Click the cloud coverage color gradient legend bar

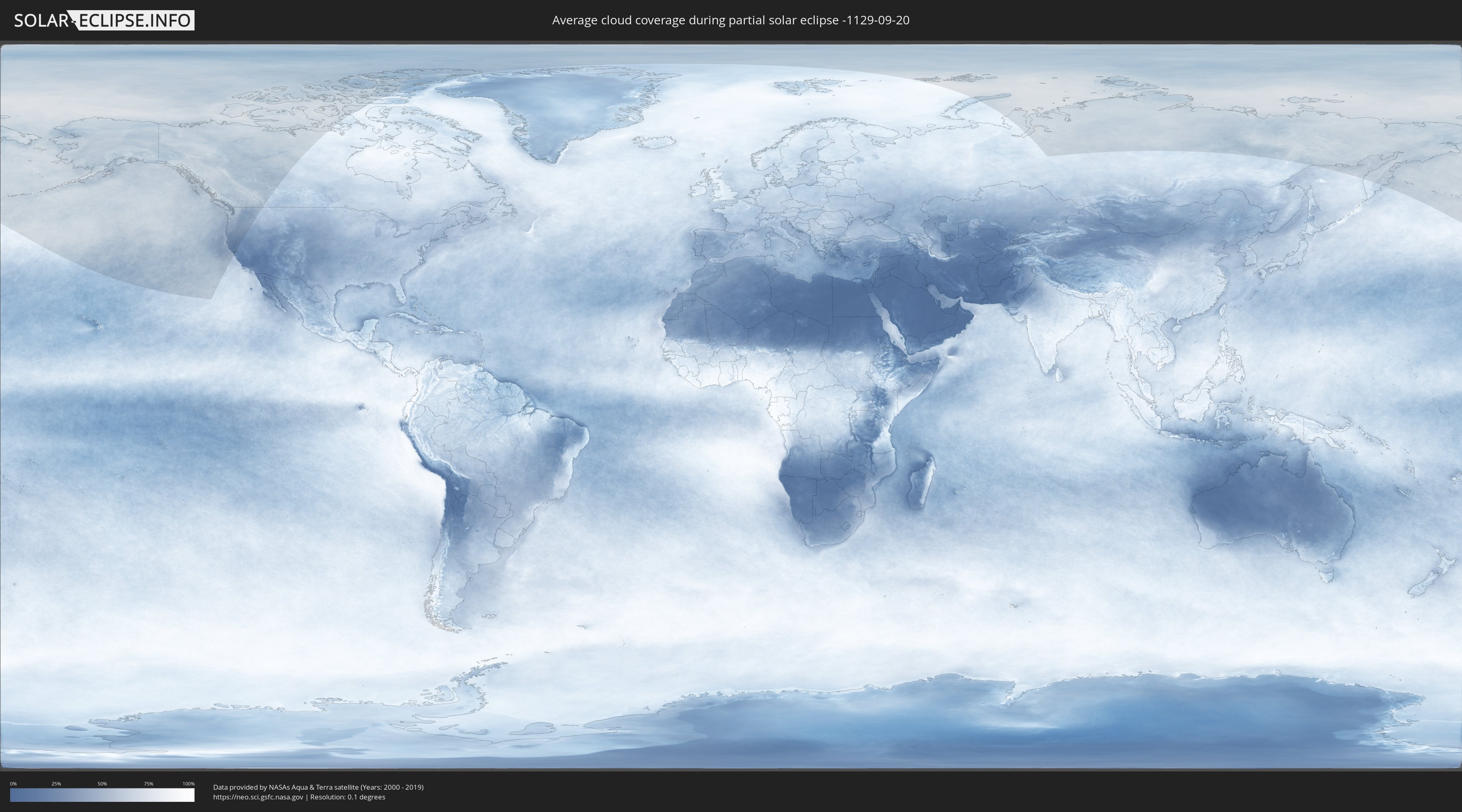point(102,795)
